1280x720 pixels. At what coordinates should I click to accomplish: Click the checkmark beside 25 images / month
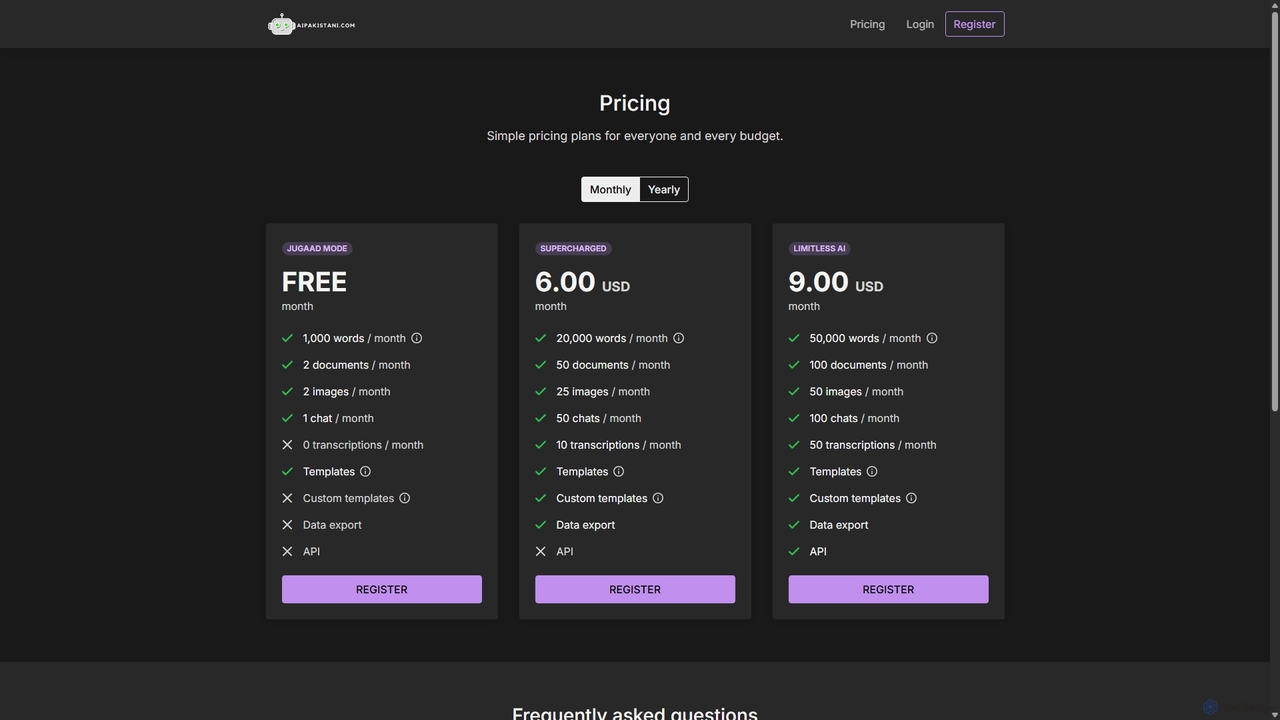pos(541,391)
